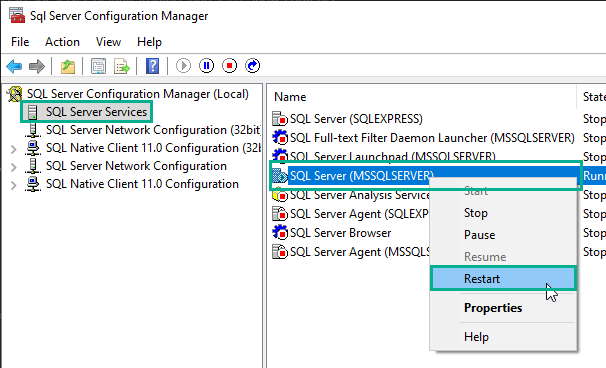Click the SQL Server Browser service icon
Viewport: 606px width, 368px height.
(x=280, y=233)
